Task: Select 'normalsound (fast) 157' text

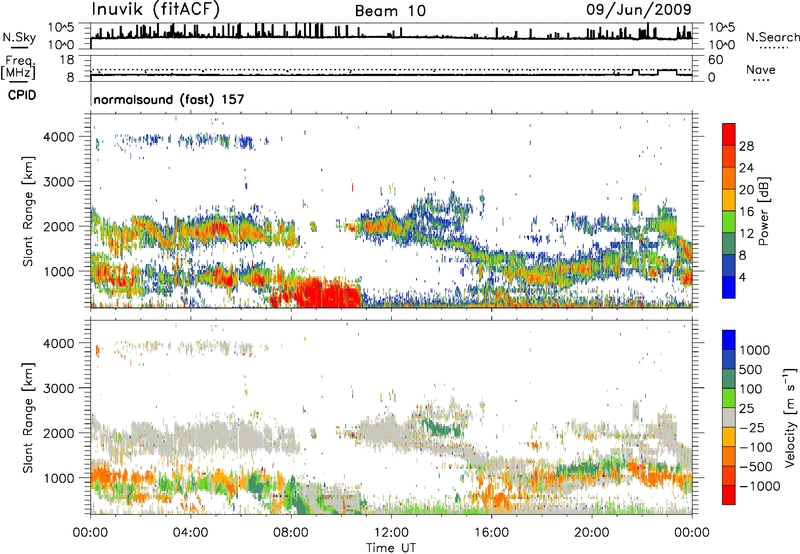Action: click(x=169, y=99)
